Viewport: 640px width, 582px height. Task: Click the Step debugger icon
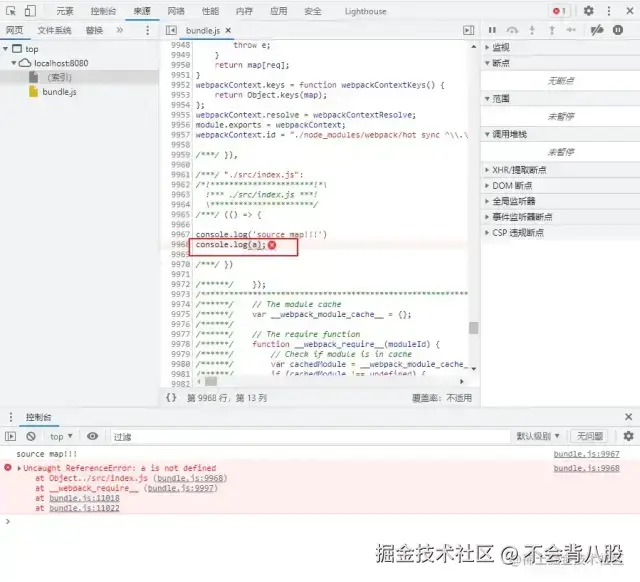click(x=571, y=30)
